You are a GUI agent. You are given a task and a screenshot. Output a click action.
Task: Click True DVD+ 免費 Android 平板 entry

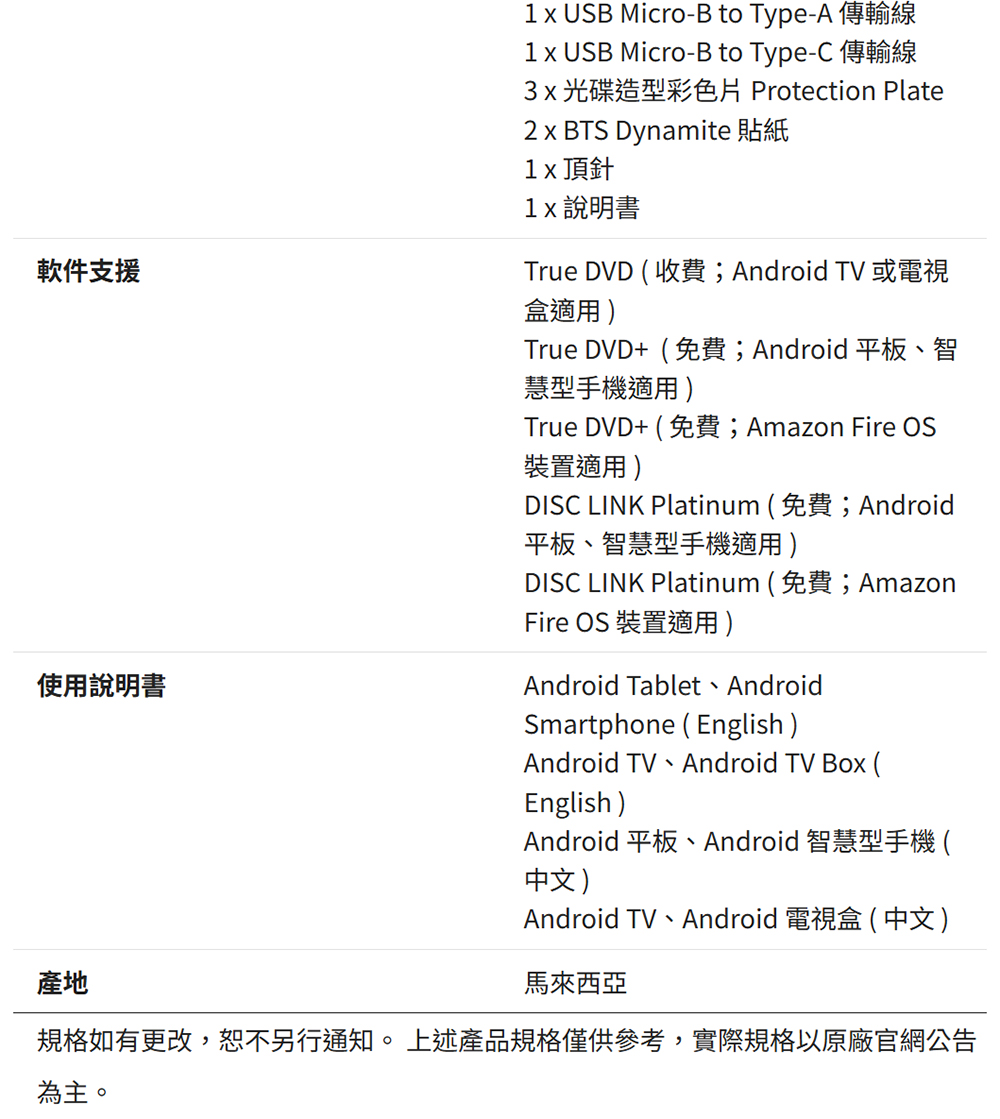pos(740,368)
